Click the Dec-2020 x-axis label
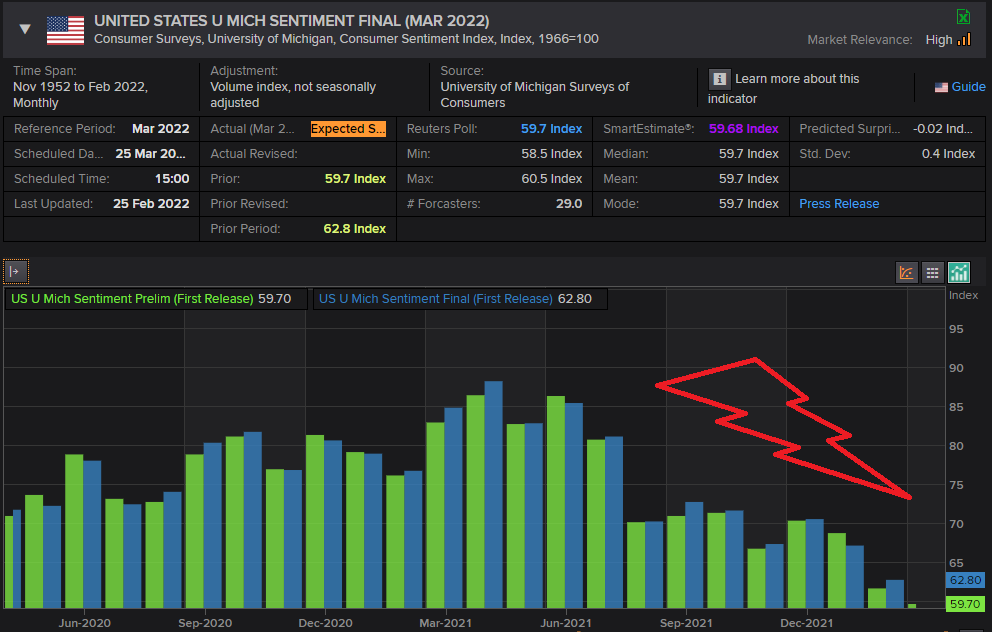 (325, 623)
